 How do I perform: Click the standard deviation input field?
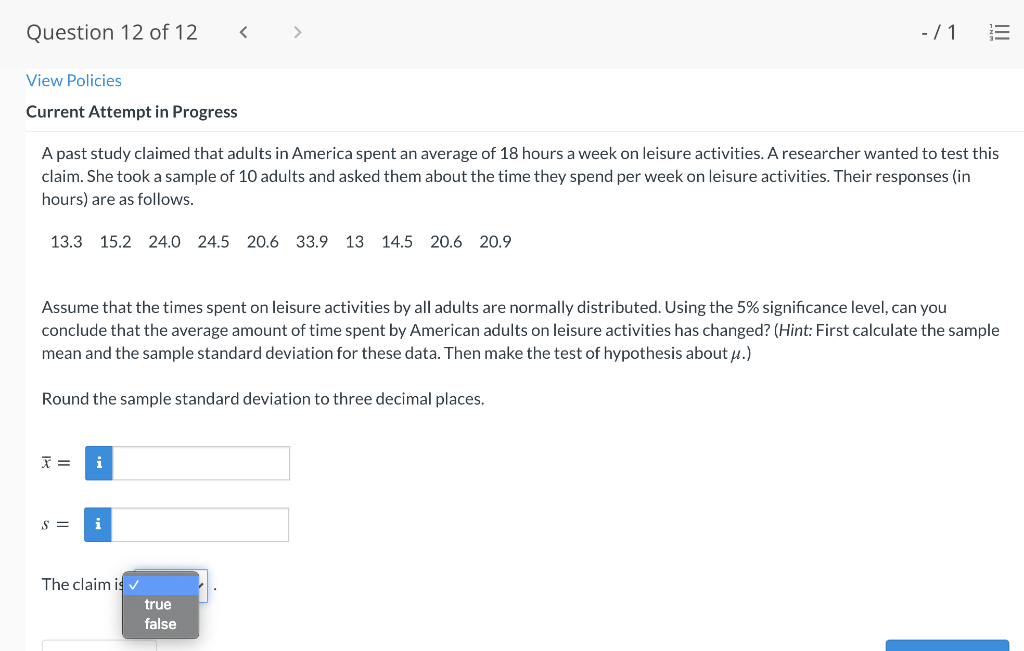click(200, 524)
